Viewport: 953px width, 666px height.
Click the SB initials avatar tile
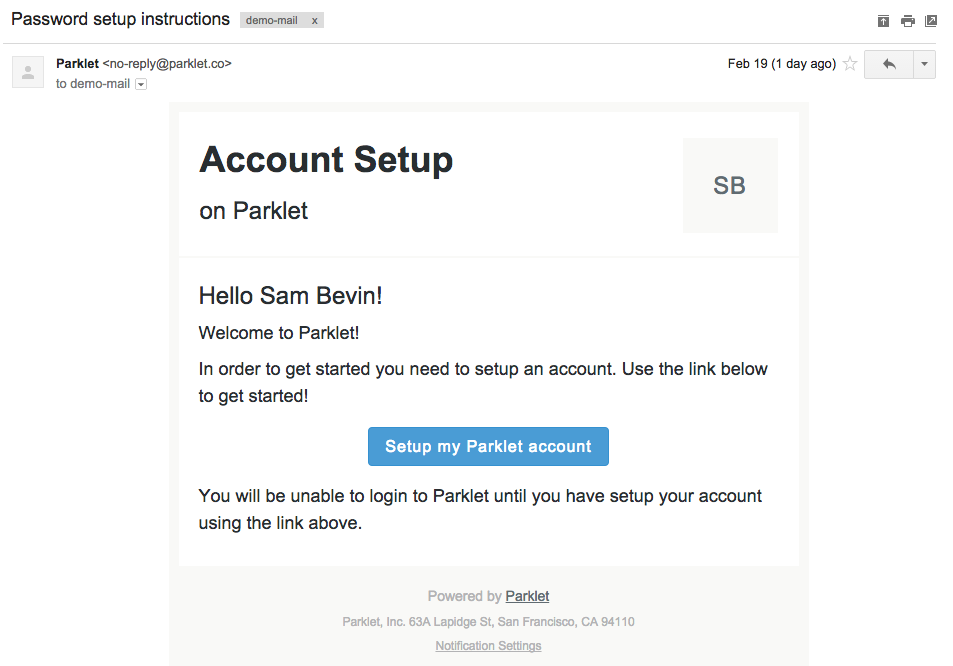pyautogui.click(x=730, y=186)
